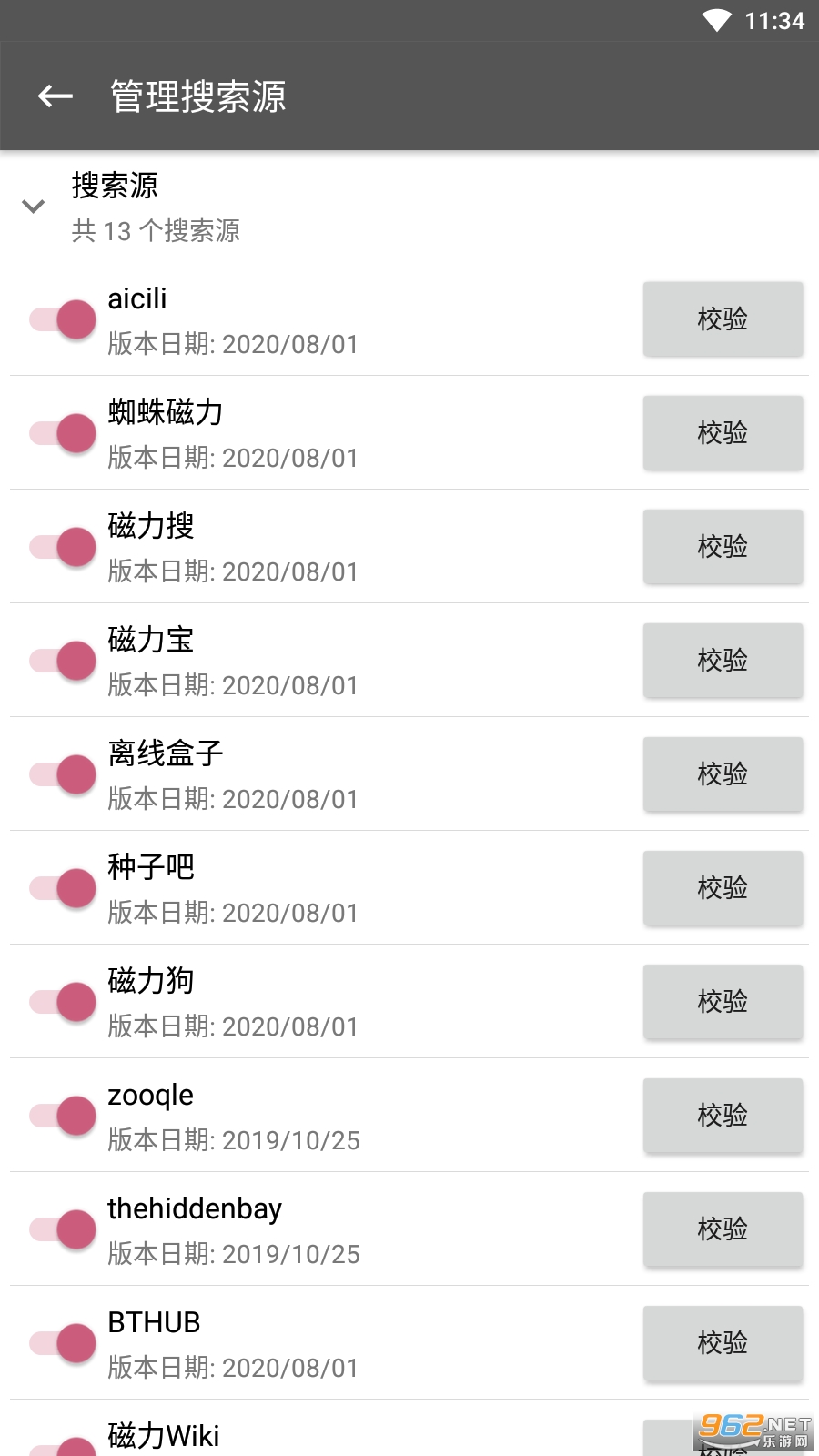The image size is (819, 1456).
Task: Click 校验 next to 磁力狗
Action: [723, 1002]
